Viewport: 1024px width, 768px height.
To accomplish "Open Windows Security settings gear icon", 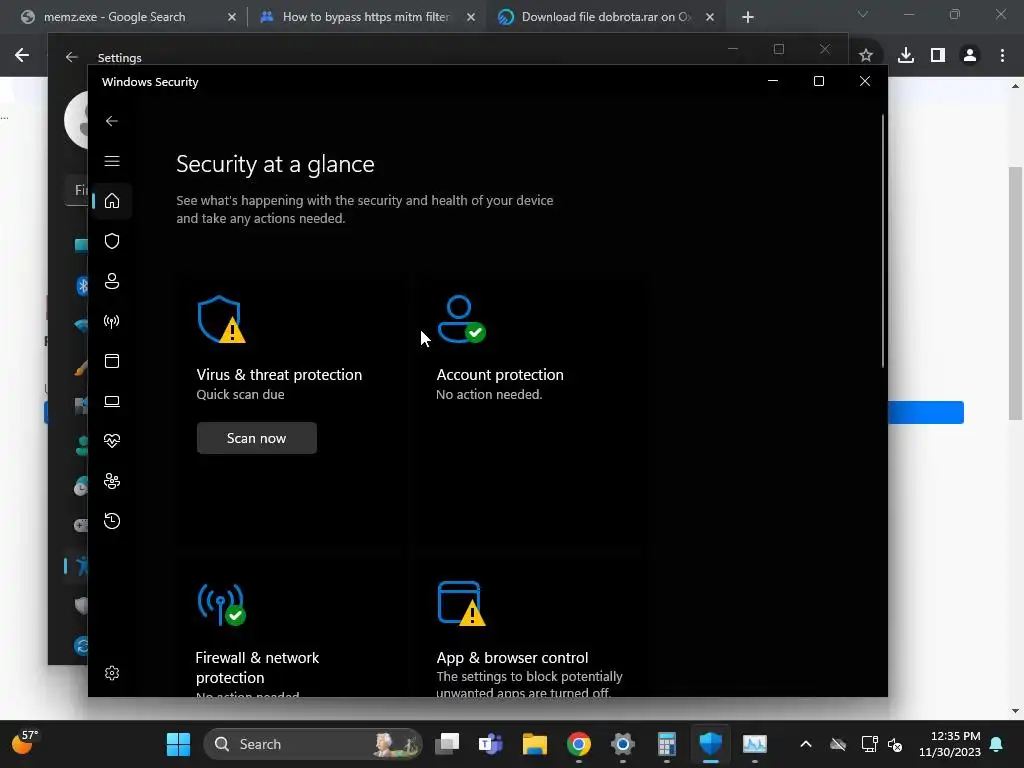I will click(x=112, y=673).
